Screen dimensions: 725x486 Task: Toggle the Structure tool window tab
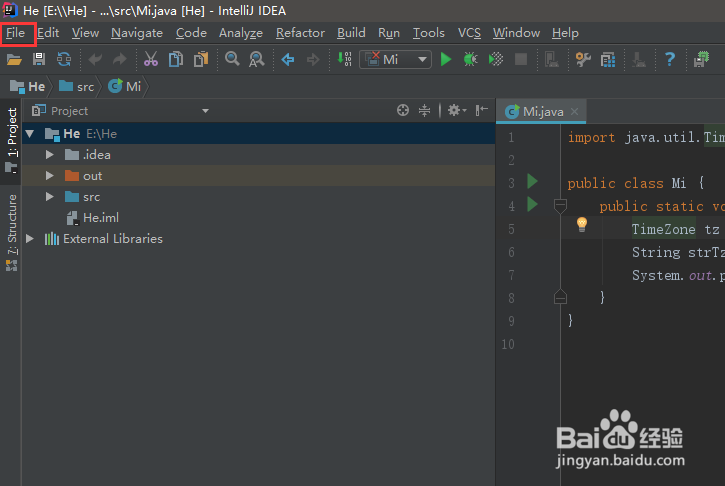(x=12, y=232)
